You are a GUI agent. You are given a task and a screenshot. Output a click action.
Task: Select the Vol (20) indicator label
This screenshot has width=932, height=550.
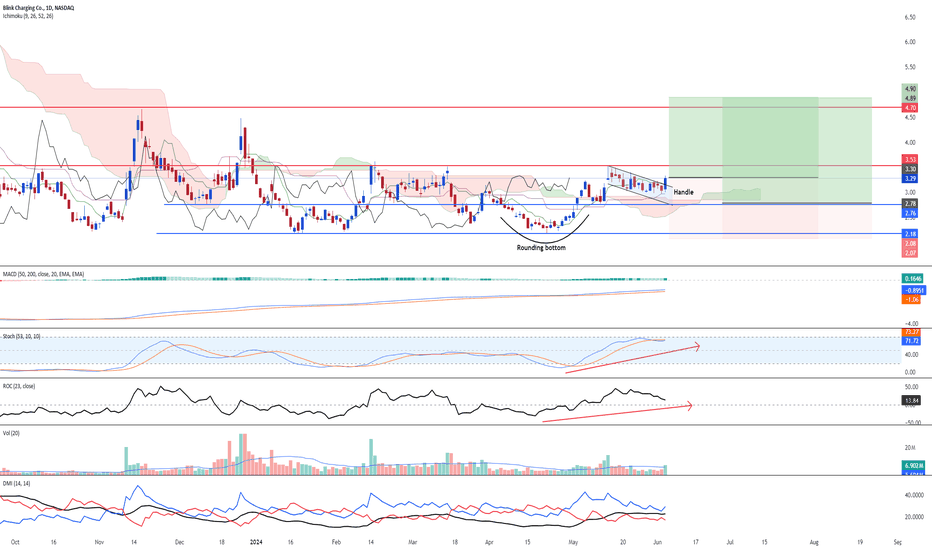pyautogui.click(x=11, y=433)
